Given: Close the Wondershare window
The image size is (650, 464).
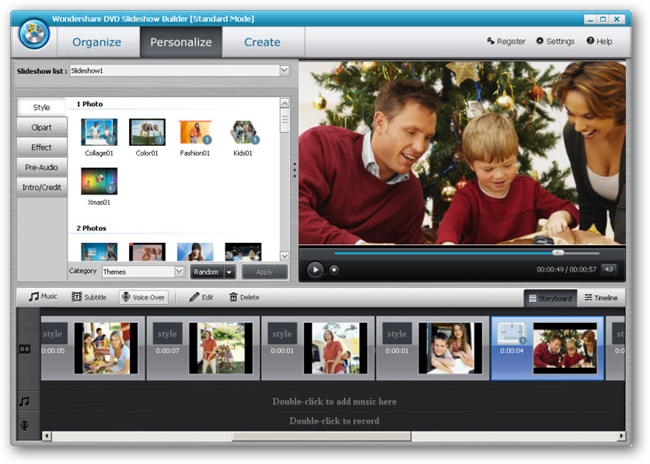Looking at the screenshot, I should coord(617,19).
